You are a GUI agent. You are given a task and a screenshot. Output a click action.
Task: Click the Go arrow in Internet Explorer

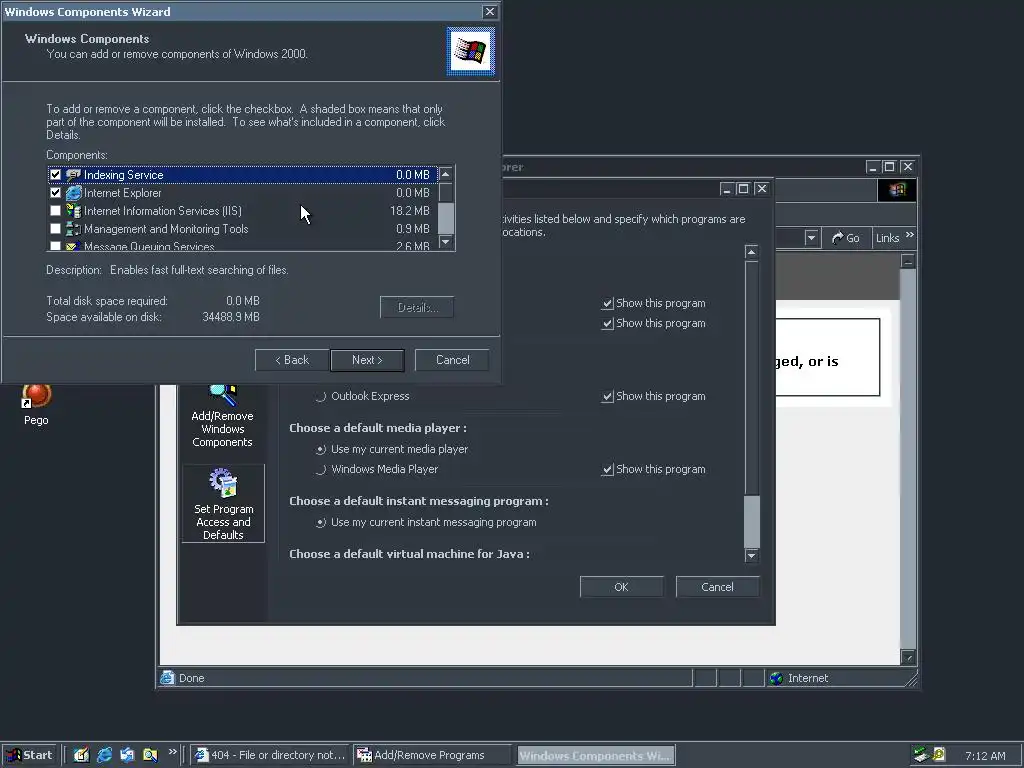(x=837, y=238)
